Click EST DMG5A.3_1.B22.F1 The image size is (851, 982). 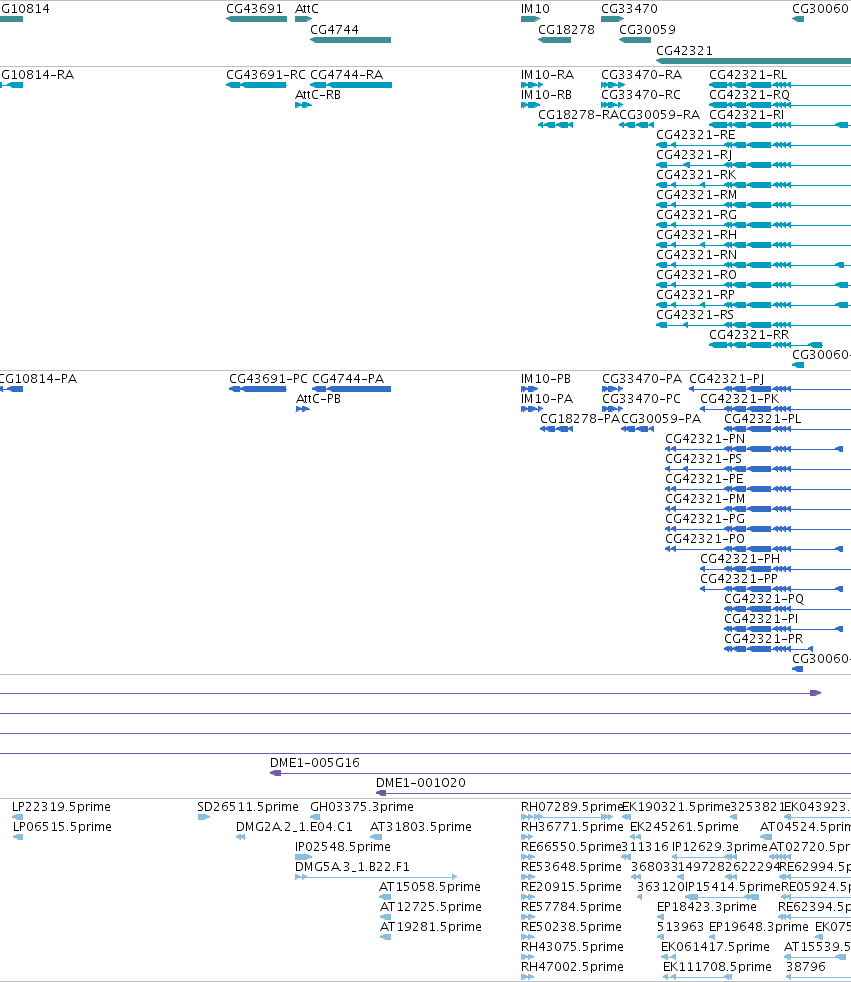352,867
